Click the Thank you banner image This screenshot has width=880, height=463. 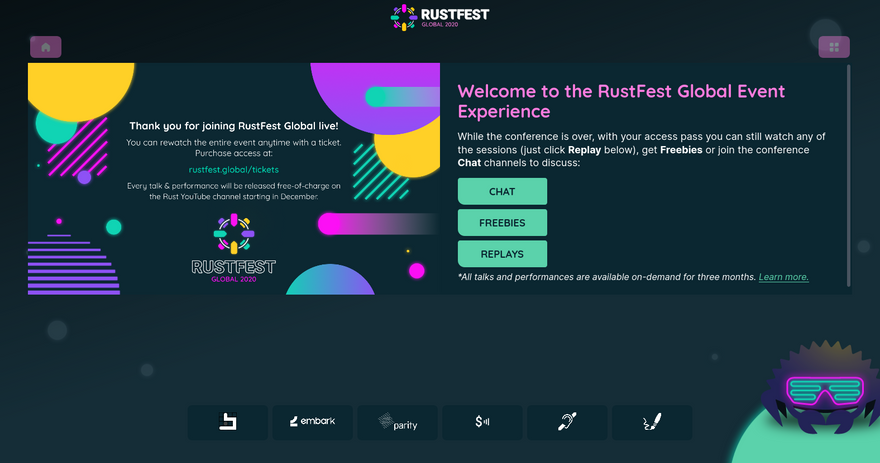[234, 178]
